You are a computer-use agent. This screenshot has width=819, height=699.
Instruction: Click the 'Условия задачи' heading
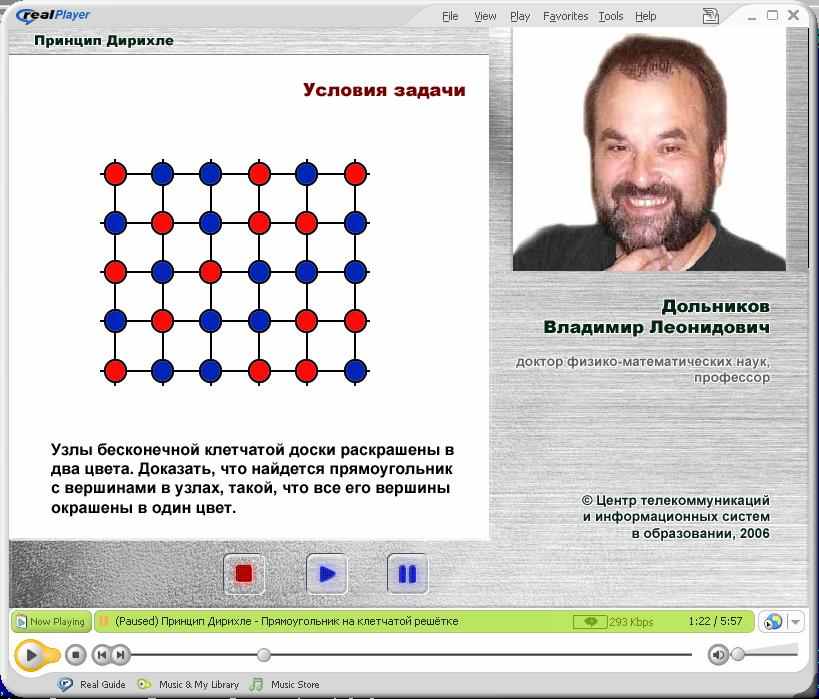(384, 90)
